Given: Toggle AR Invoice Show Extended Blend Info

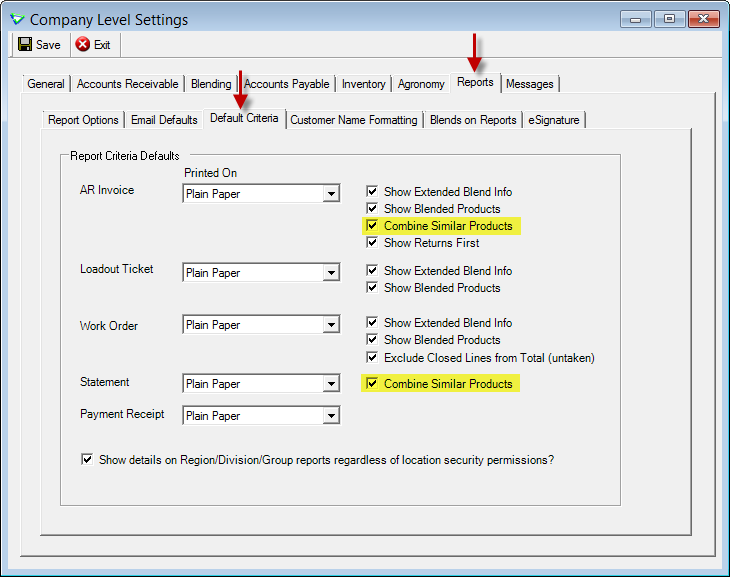Looking at the screenshot, I should 372,191.
